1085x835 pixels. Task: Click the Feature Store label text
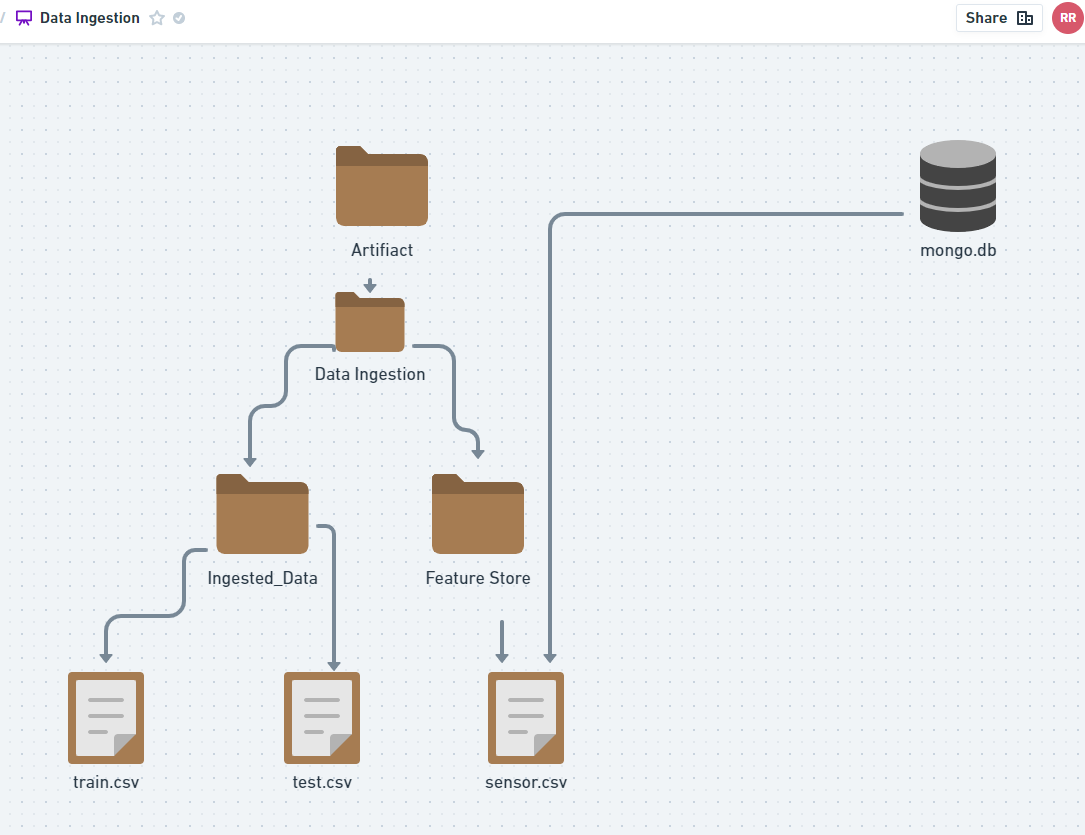click(x=477, y=577)
